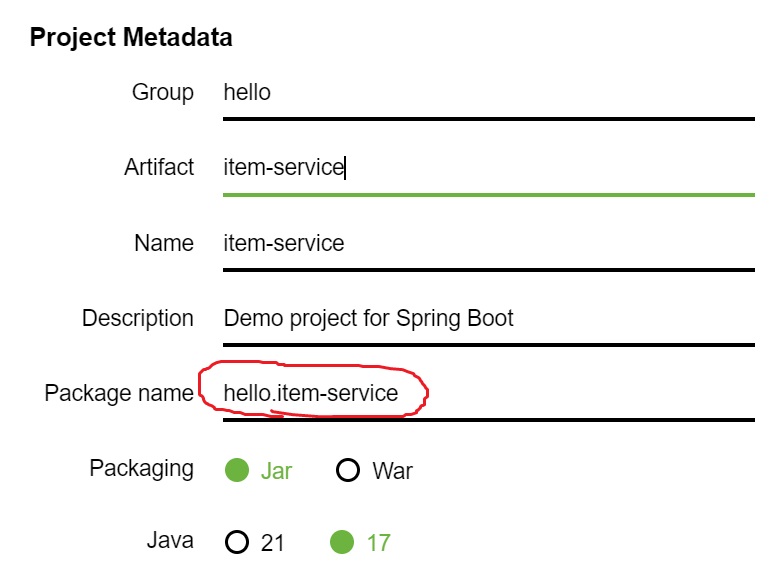Select the Java 17 radio circle
This screenshot has height=581, width=774.
click(342, 543)
